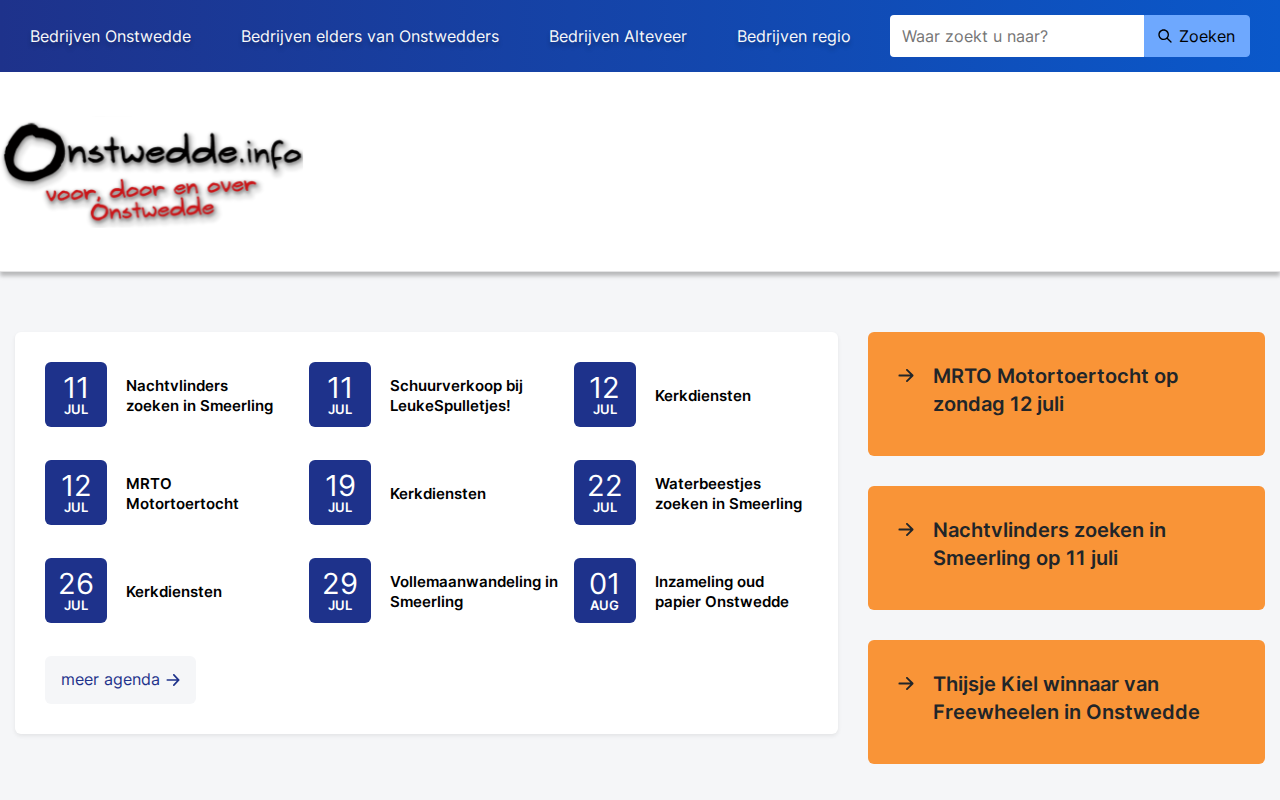Focus the 'Waar zoekt u naar?' search field
This screenshot has width=1280, height=800.
(1017, 36)
